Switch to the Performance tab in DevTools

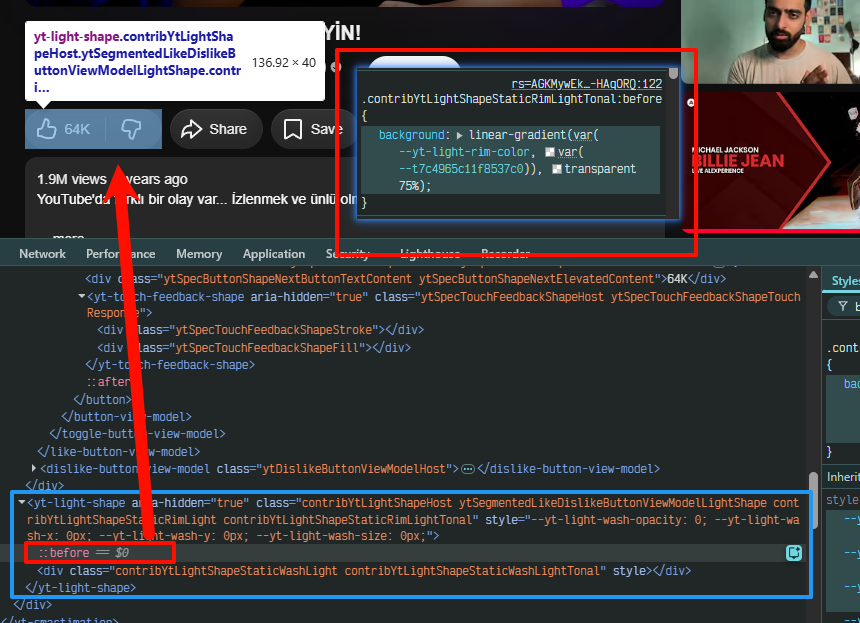coord(121,254)
